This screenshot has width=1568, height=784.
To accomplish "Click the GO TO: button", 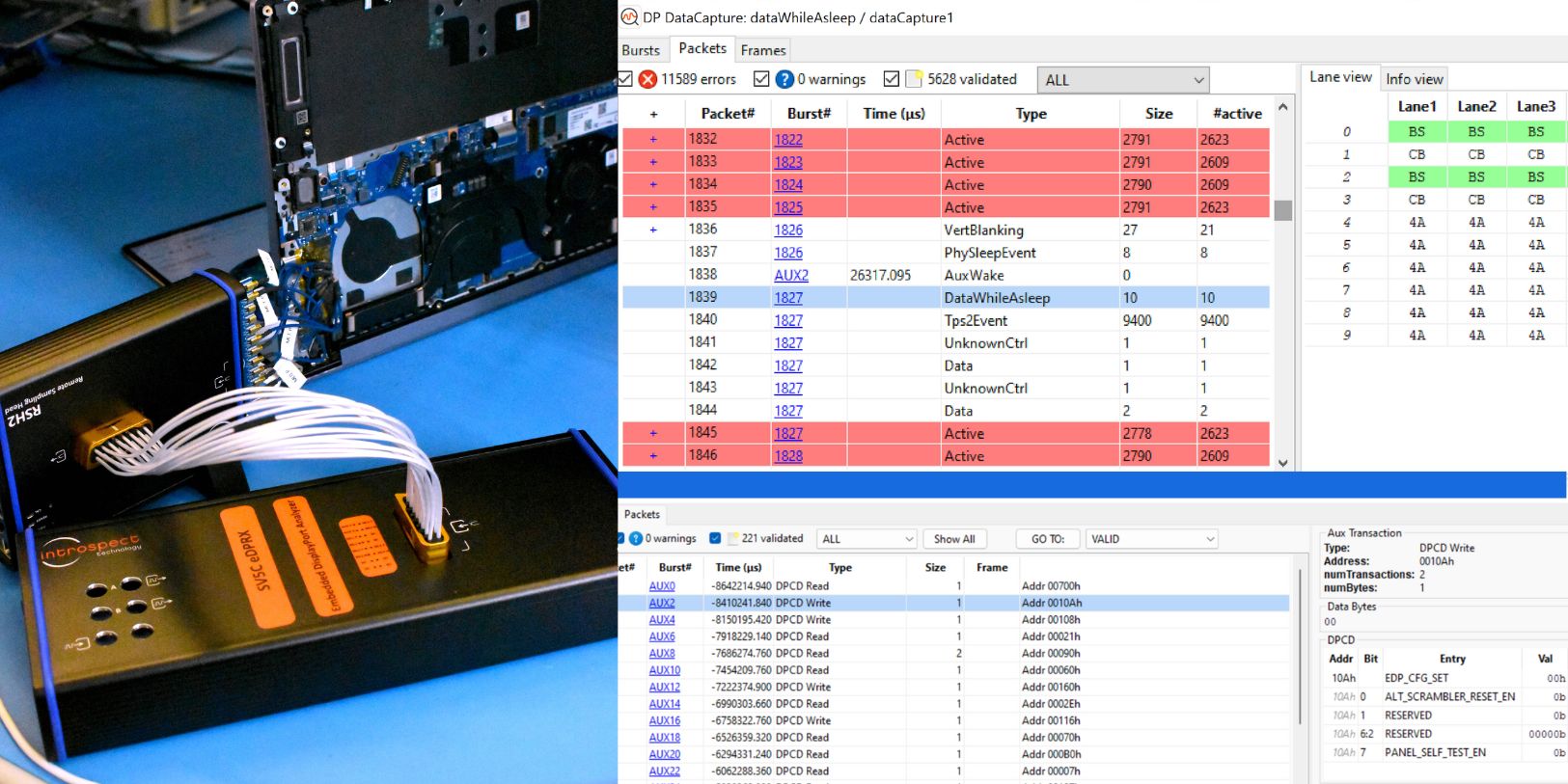I will click(x=1048, y=539).
